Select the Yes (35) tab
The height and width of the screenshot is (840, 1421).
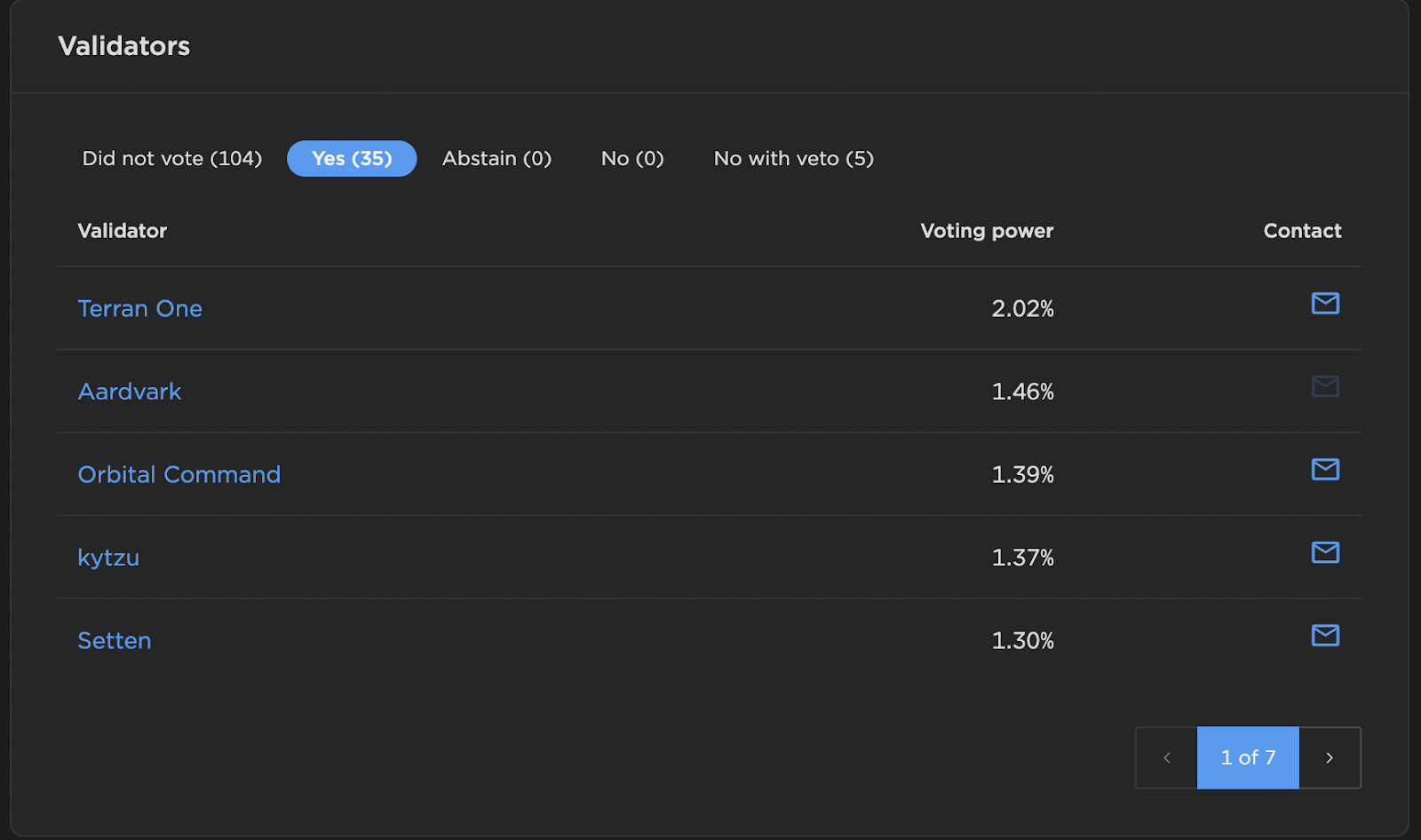coord(352,158)
